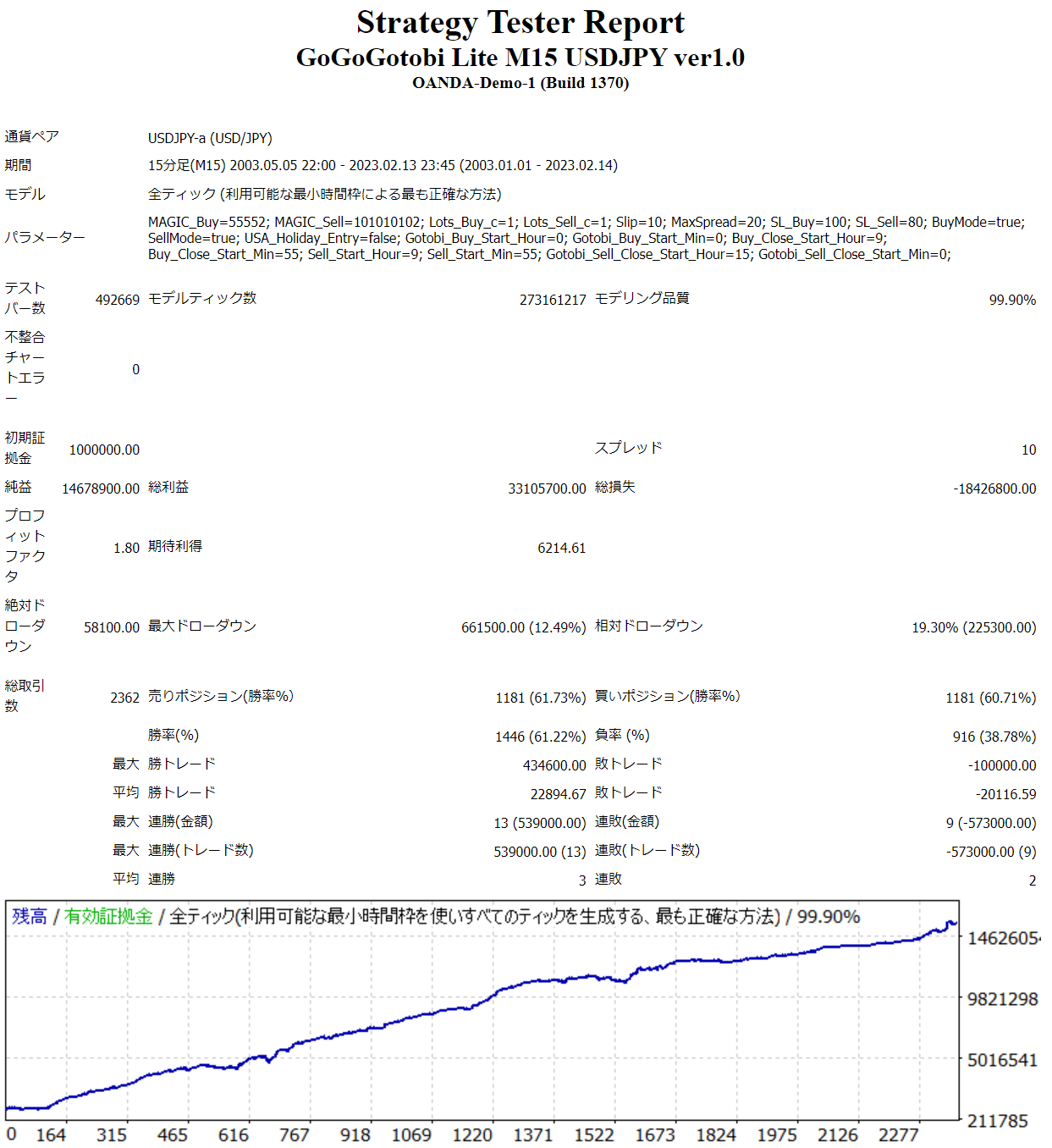
Task: Click absolute drawdown 58100.00
Action: pos(112,627)
